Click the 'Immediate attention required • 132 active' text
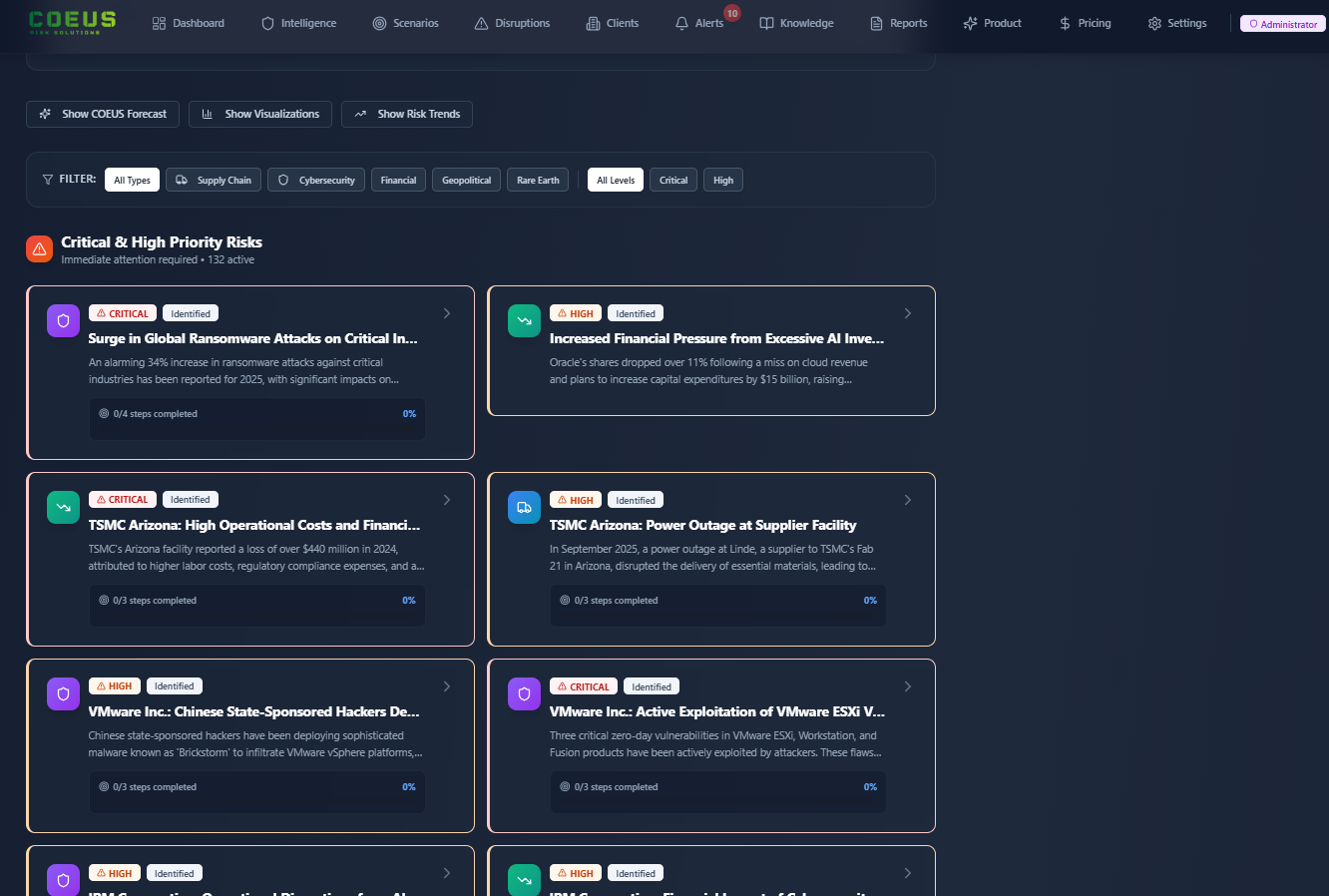1329x896 pixels. click(x=158, y=259)
